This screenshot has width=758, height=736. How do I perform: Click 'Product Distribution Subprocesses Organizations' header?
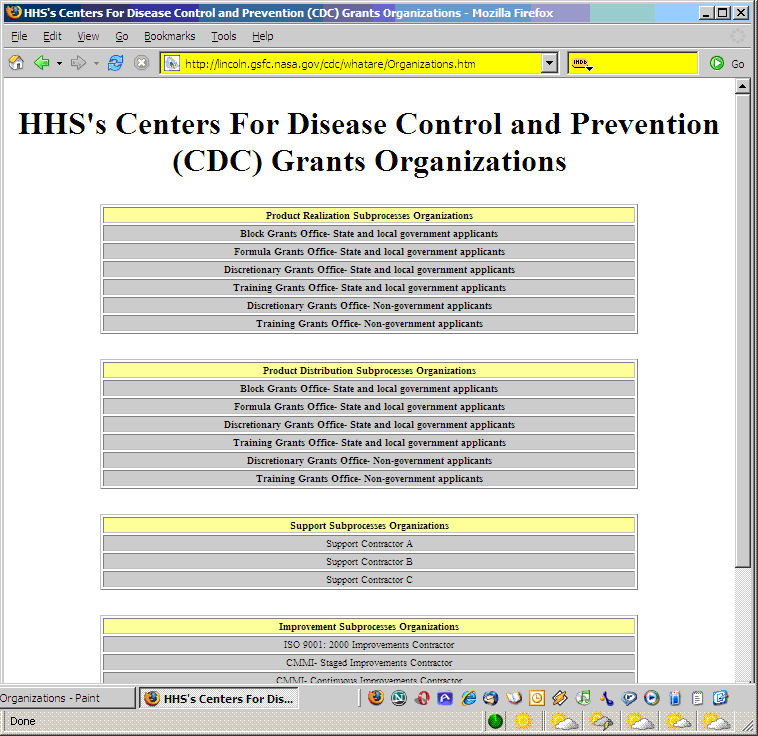[369, 370]
